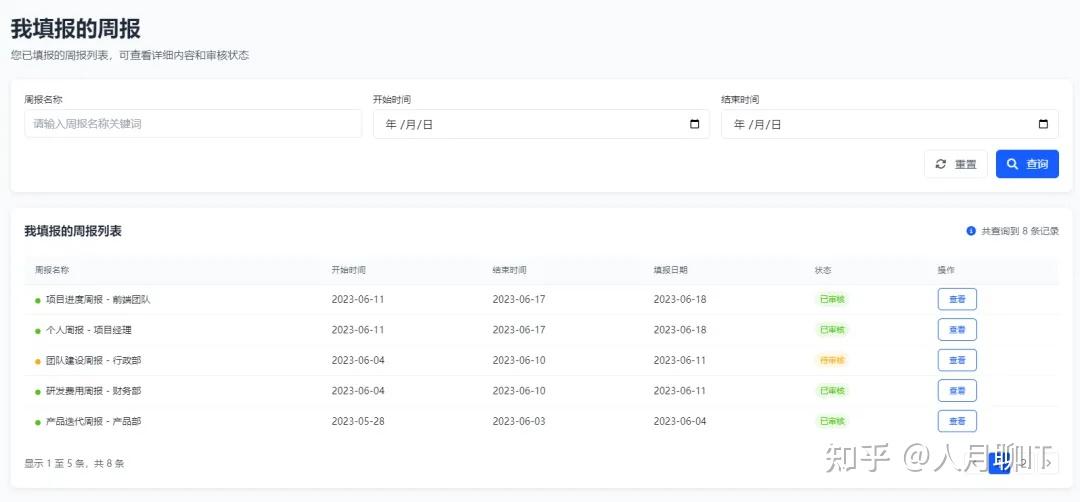Select row 个人周报 - 项目经理
This screenshot has width=1080, height=502.
(541, 330)
